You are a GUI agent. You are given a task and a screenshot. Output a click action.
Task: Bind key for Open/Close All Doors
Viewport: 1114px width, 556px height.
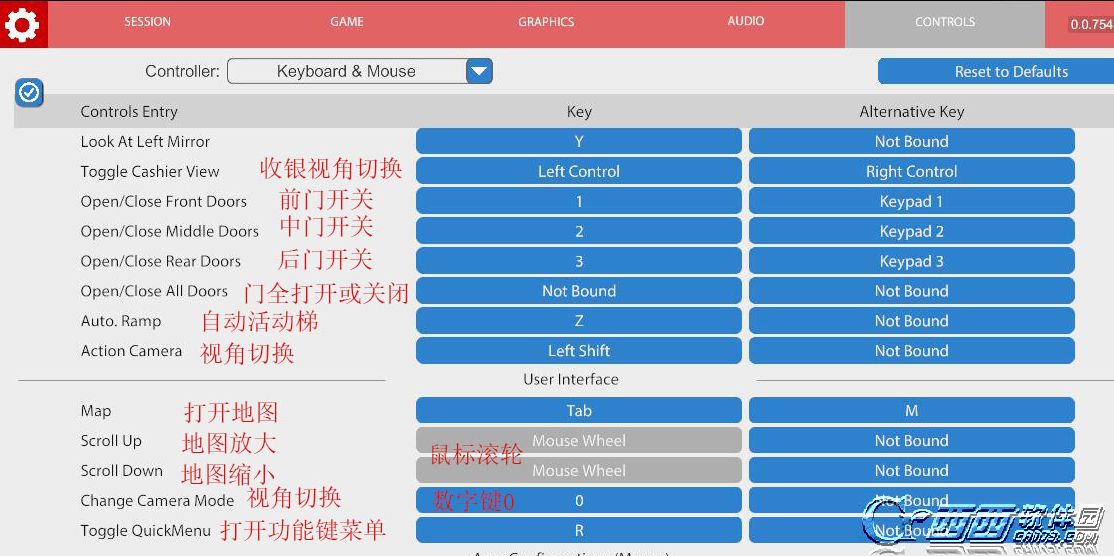tap(578, 290)
